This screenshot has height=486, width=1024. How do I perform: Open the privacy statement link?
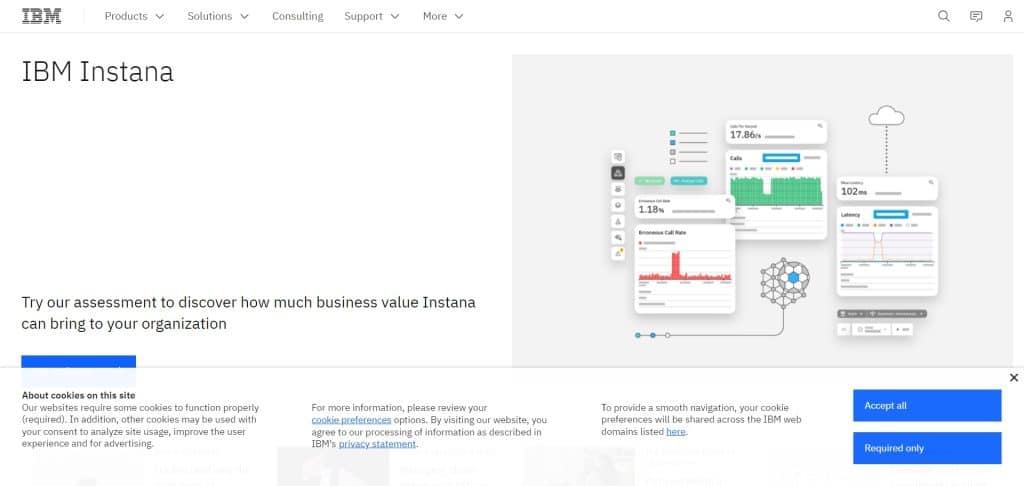[x=377, y=444]
